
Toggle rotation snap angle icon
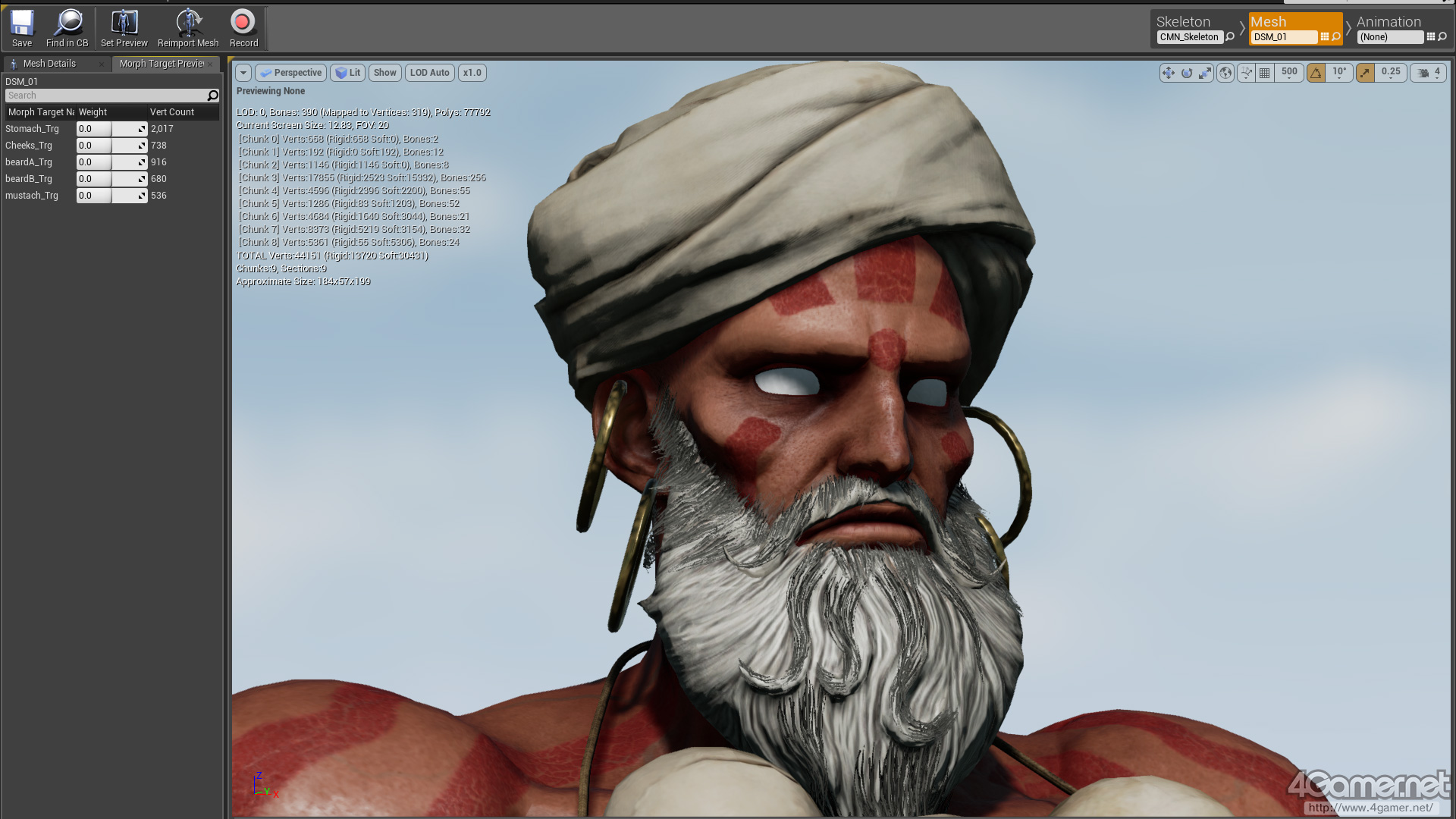point(1316,73)
